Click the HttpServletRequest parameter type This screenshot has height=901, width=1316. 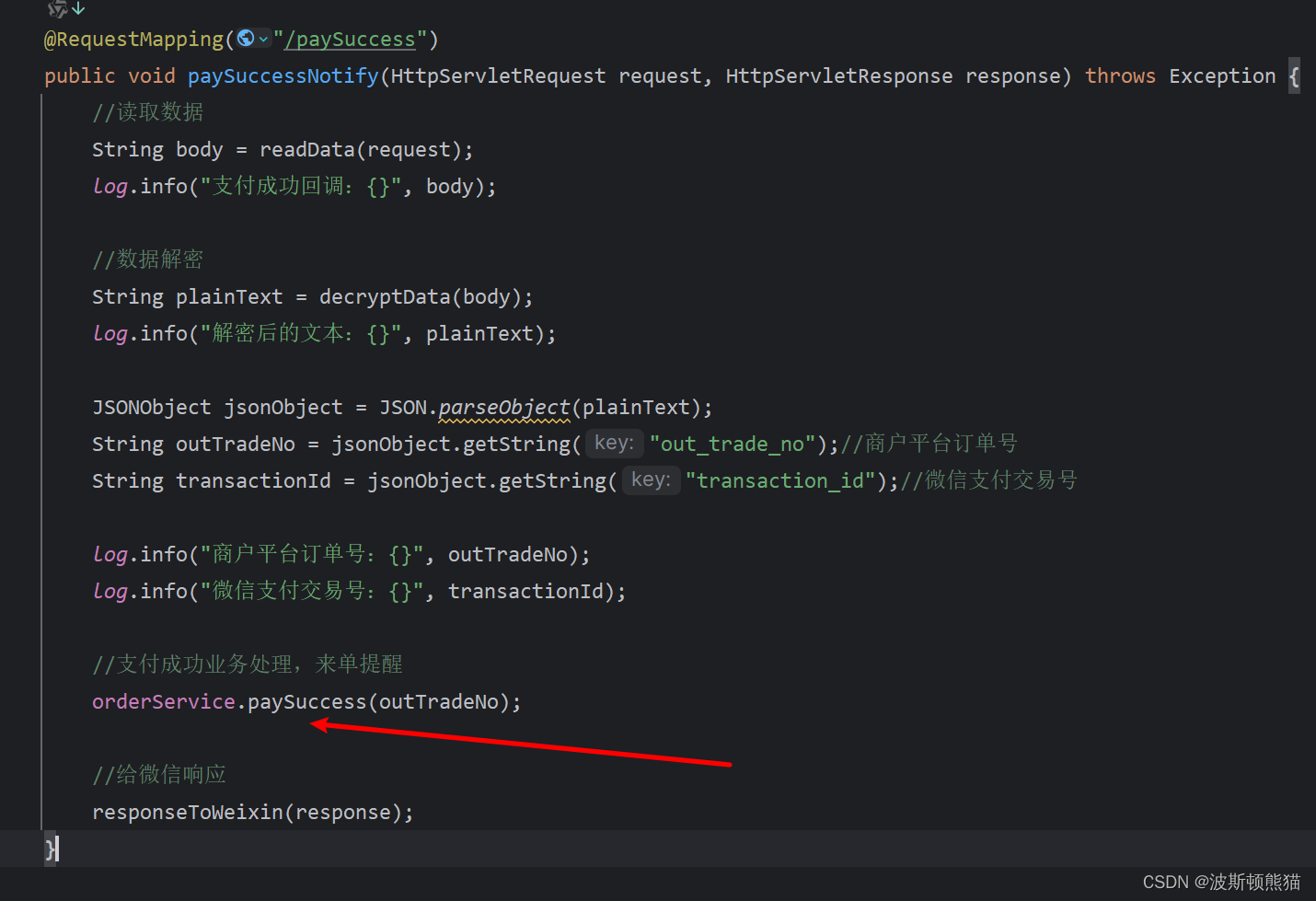pos(498,76)
